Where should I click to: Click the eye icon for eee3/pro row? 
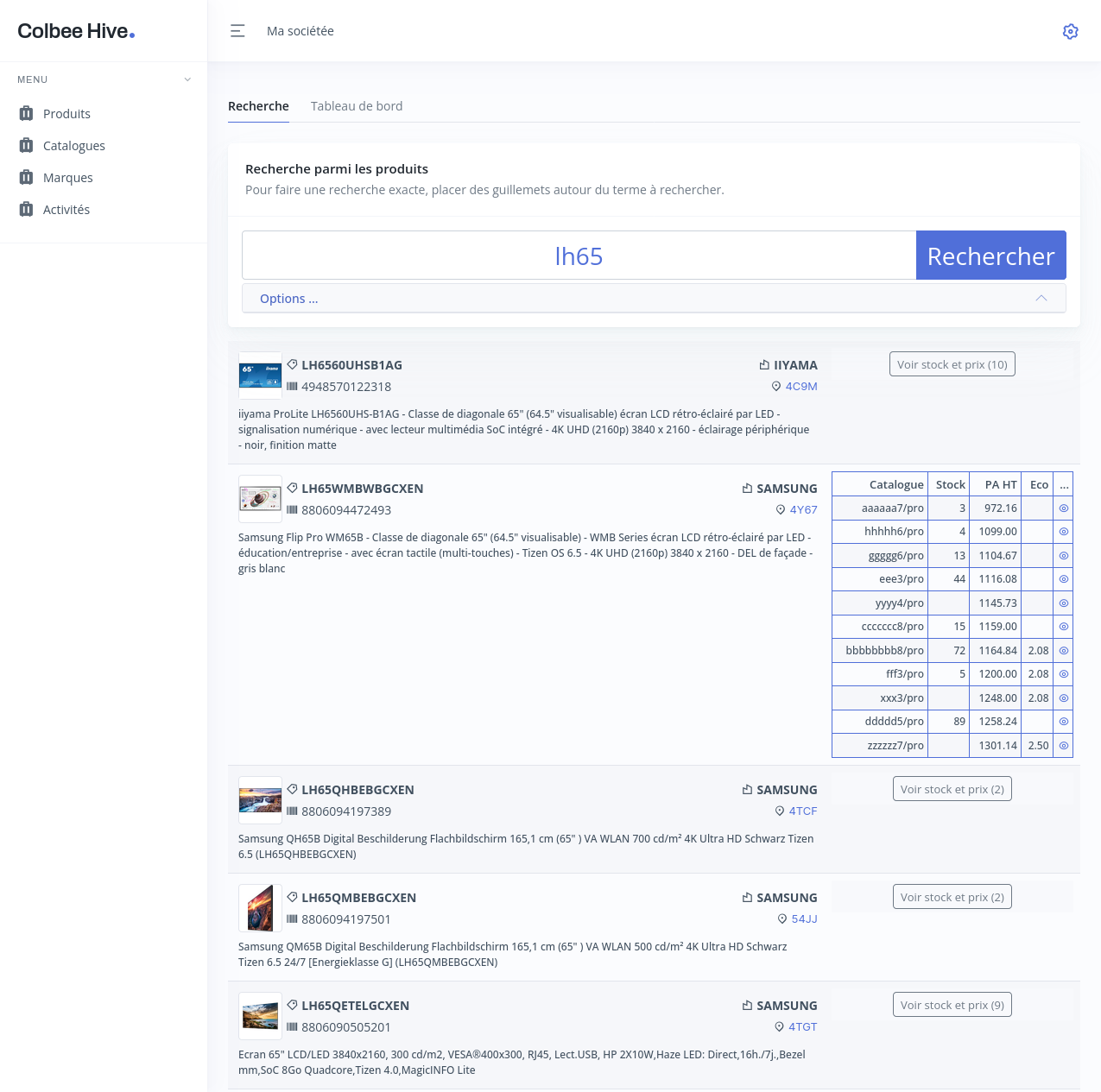coord(1064,579)
